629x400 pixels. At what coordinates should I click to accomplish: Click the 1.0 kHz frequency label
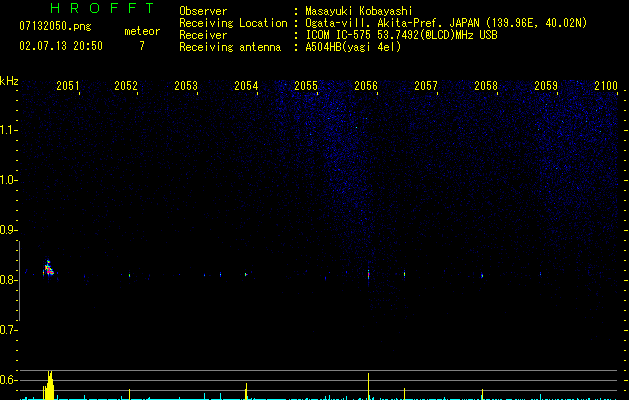click(x=8, y=180)
